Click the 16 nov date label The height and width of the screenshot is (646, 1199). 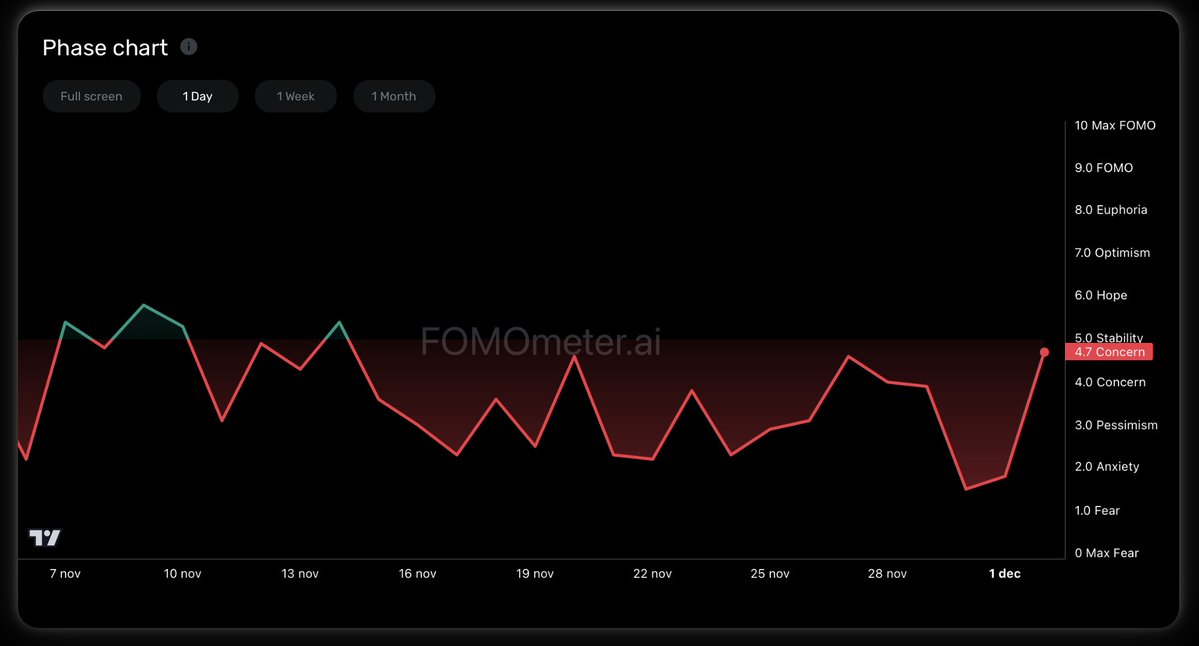pos(417,573)
